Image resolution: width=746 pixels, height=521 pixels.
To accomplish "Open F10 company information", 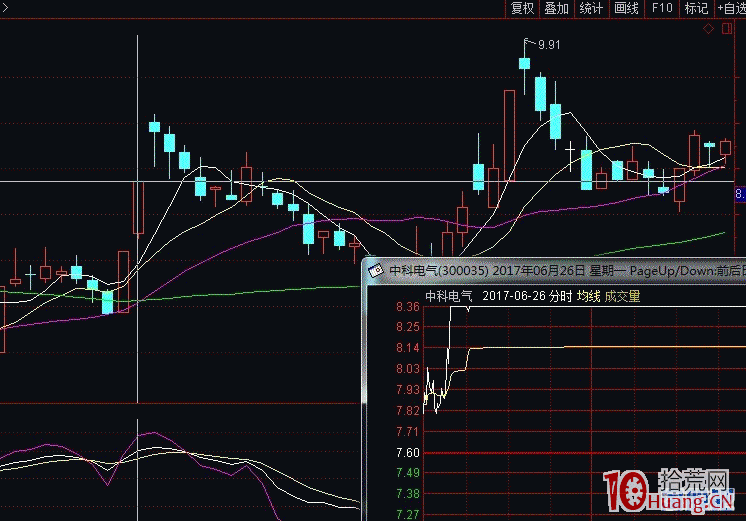I will 661,9.
